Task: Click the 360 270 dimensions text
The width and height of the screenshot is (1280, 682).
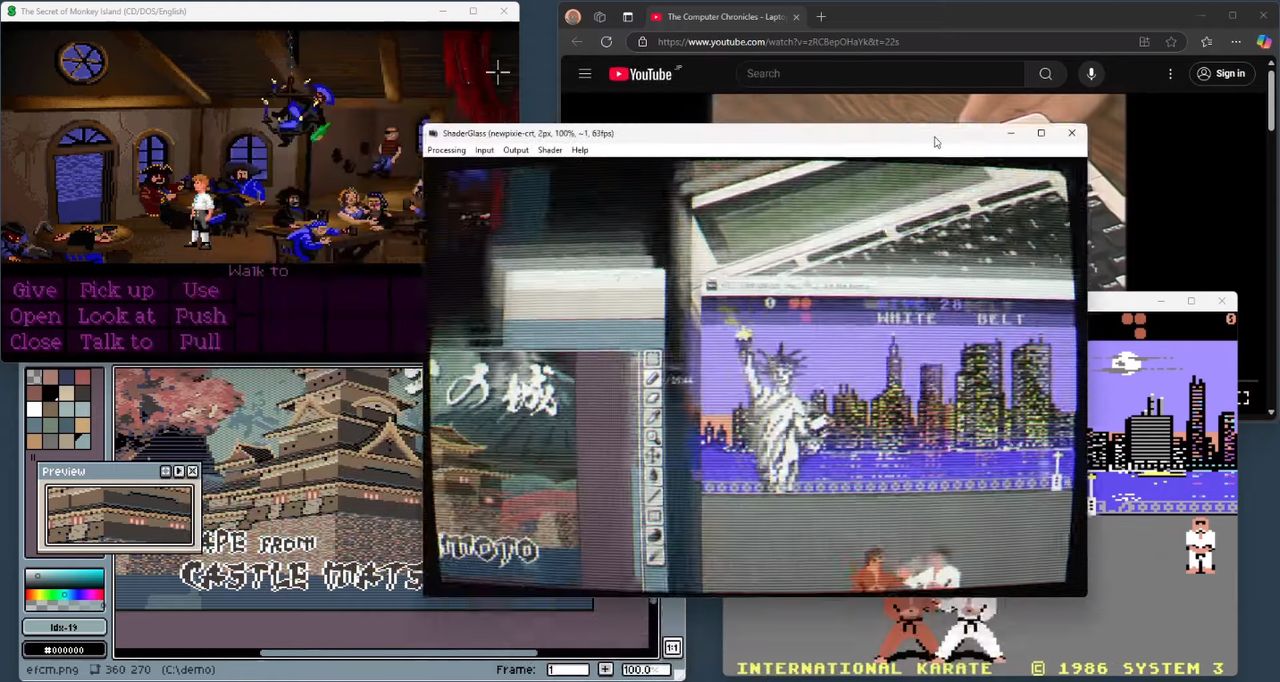Action: pyautogui.click(x=127, y=670)
